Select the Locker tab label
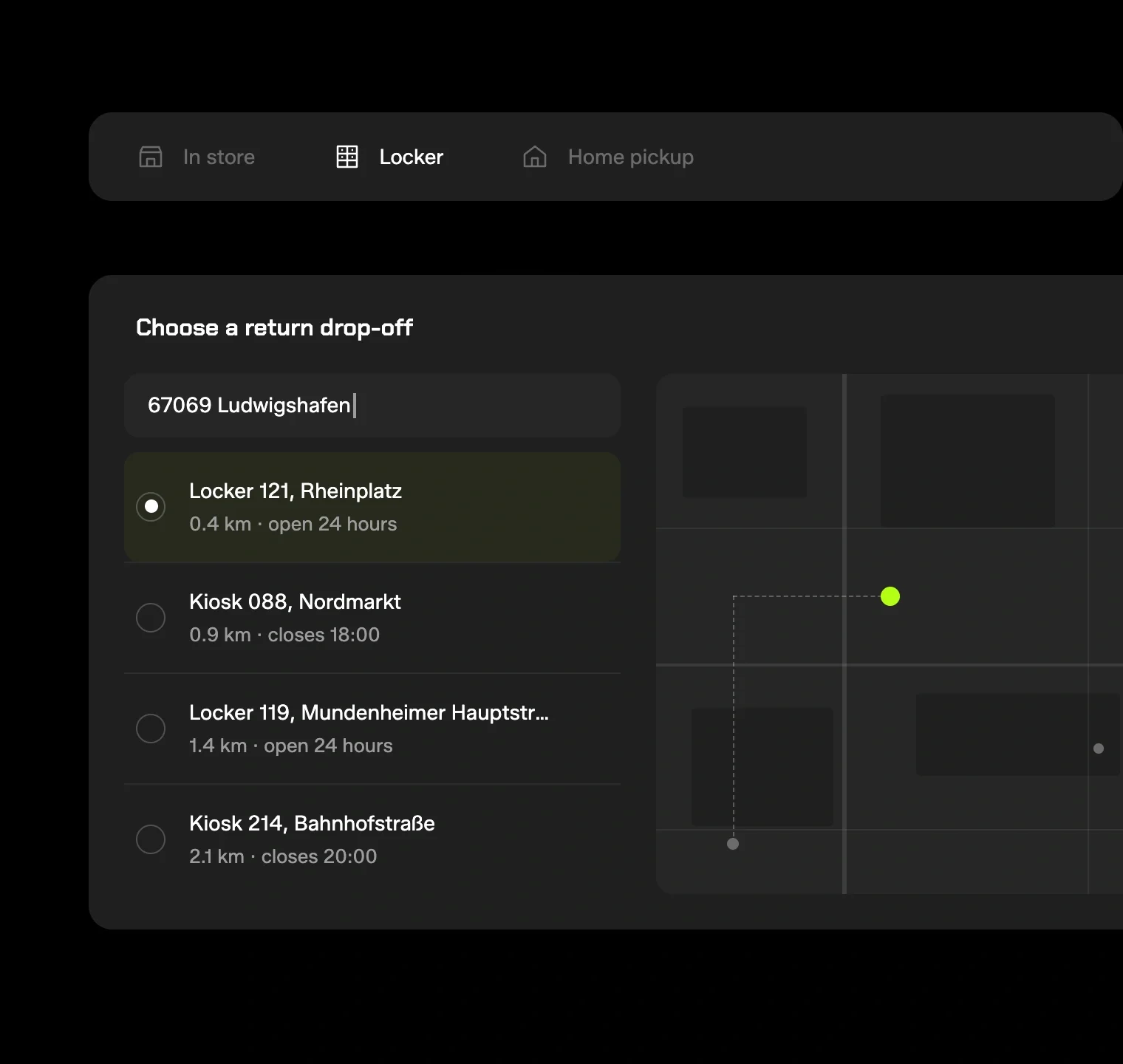This screenshot has width=1123, height=1064. (412, 157)
